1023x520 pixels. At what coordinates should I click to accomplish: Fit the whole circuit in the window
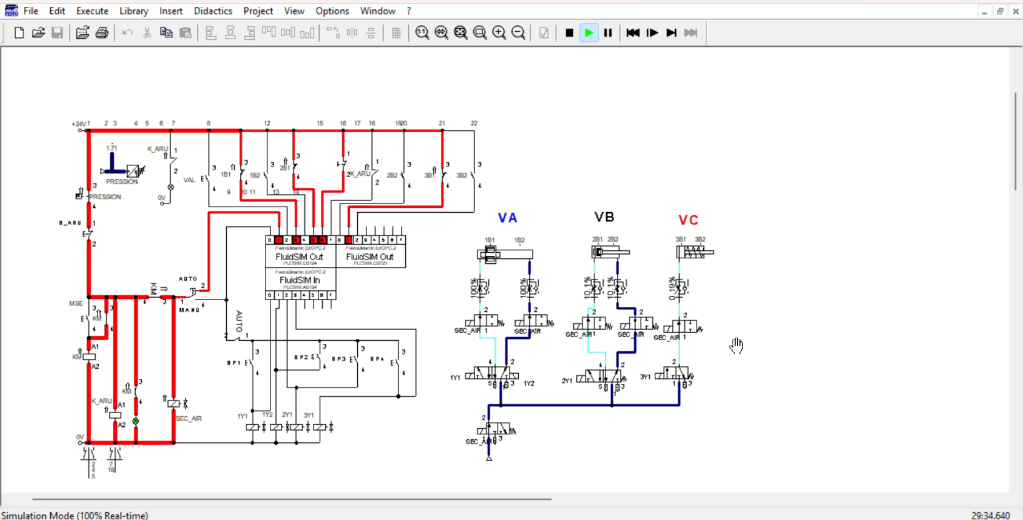point(461,33)
